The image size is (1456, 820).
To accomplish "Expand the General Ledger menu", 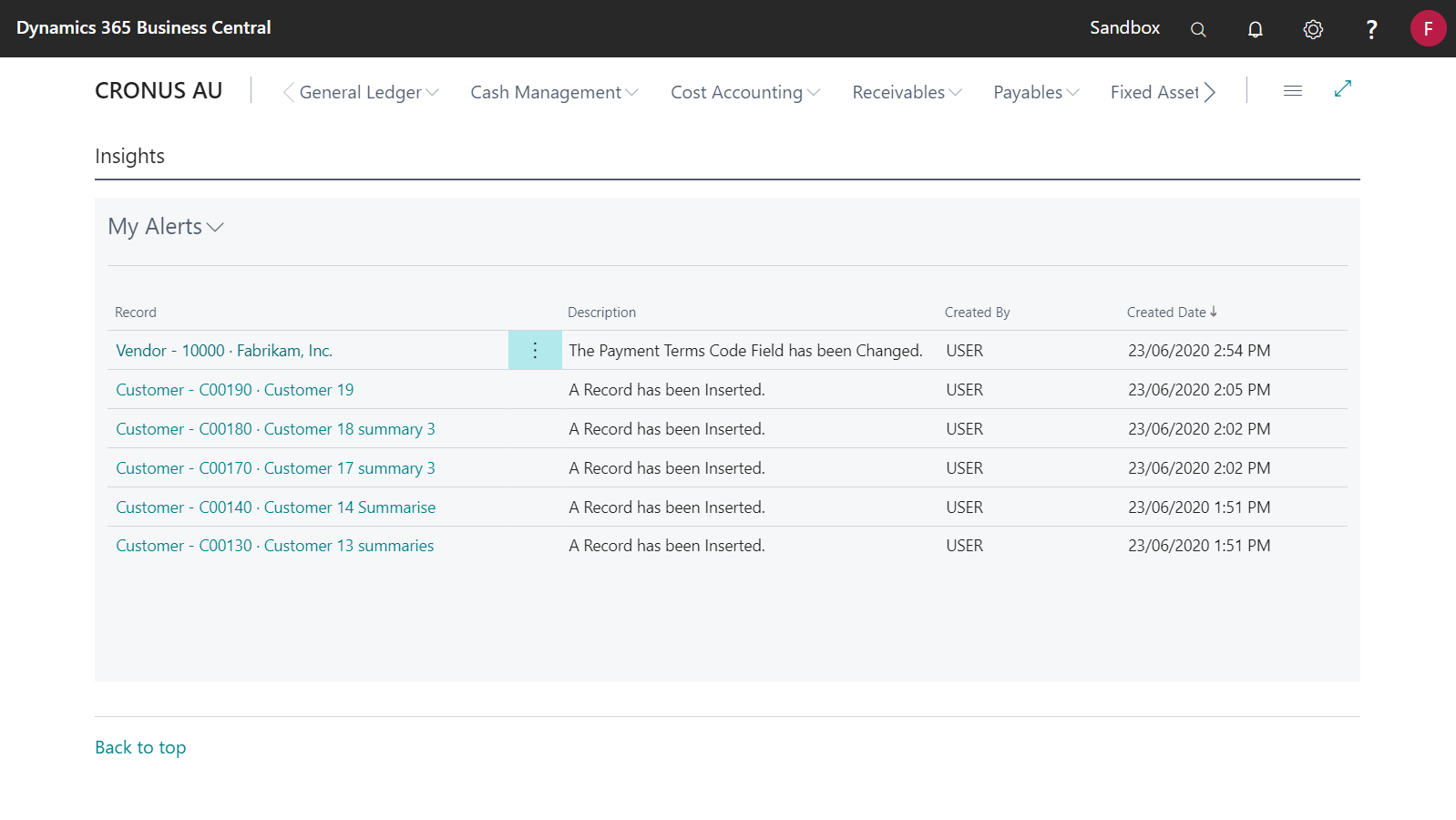I will point(369,92).
